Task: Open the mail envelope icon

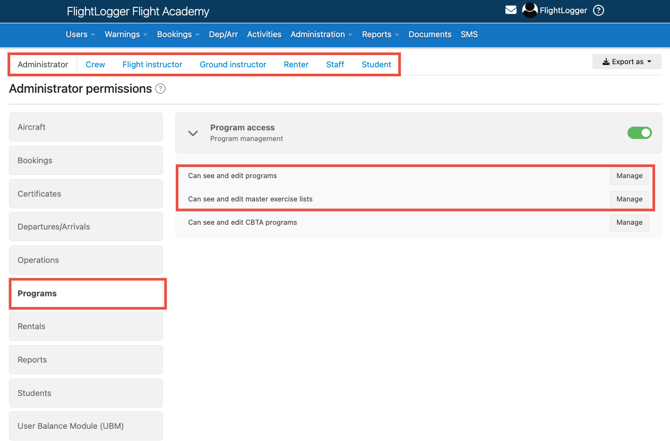Action: [511, 11]
